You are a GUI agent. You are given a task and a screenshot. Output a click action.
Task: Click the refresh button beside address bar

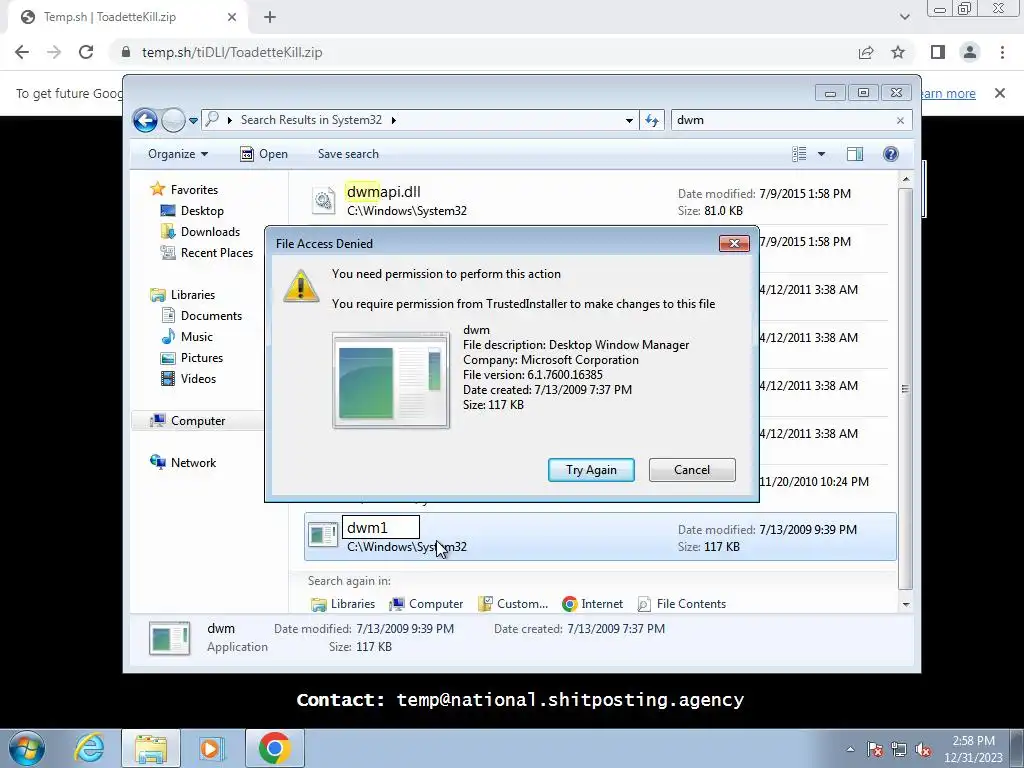[x=652, y=120]
